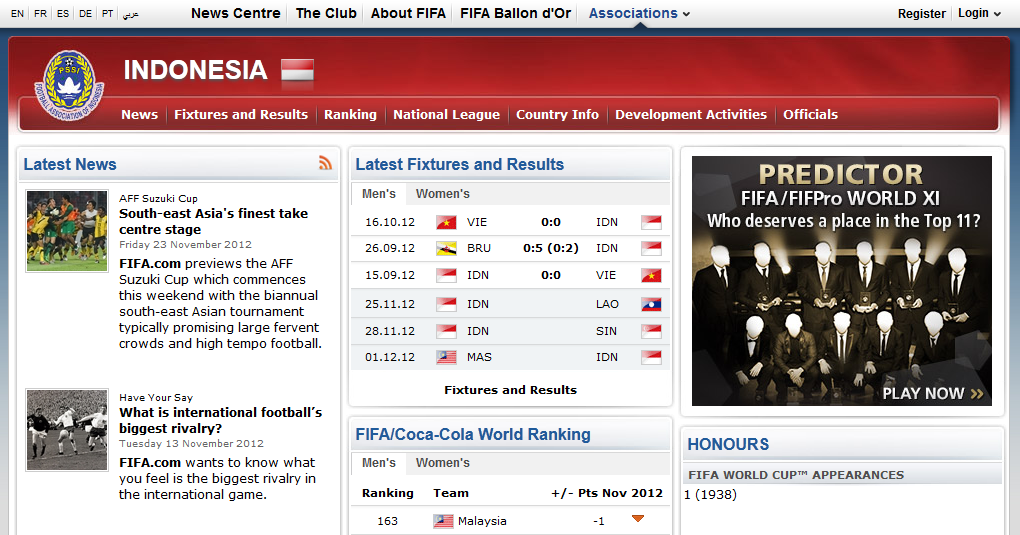Click Malaysia flag in the world ranking table
The height and width of the screenshot is (535, 1020).
(443, 521)
